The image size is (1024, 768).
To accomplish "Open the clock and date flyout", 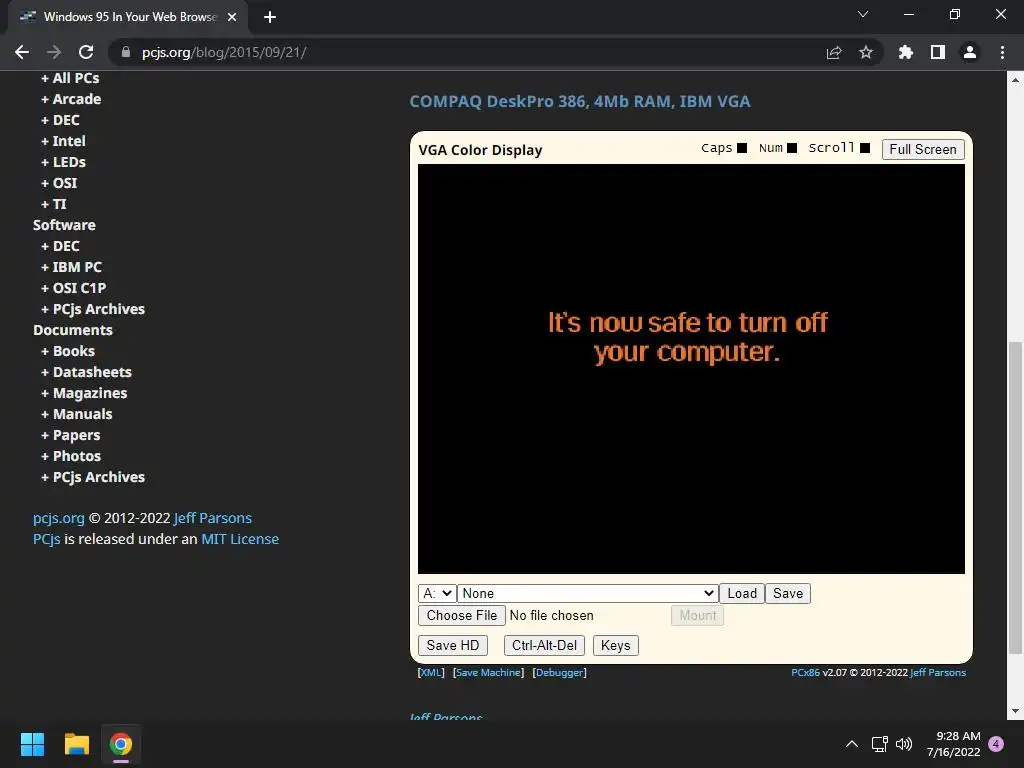I will (953, 744).
